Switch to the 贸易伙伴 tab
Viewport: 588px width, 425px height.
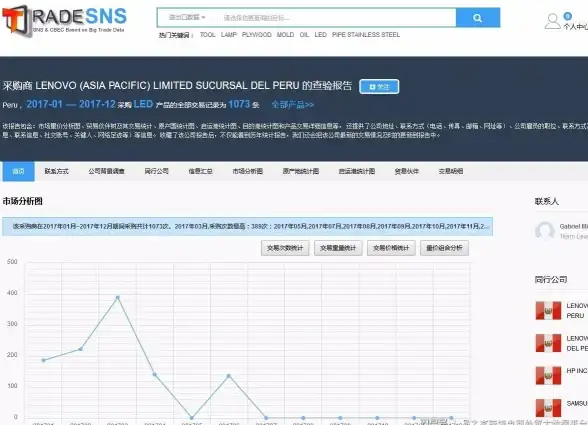pos(406,171)
